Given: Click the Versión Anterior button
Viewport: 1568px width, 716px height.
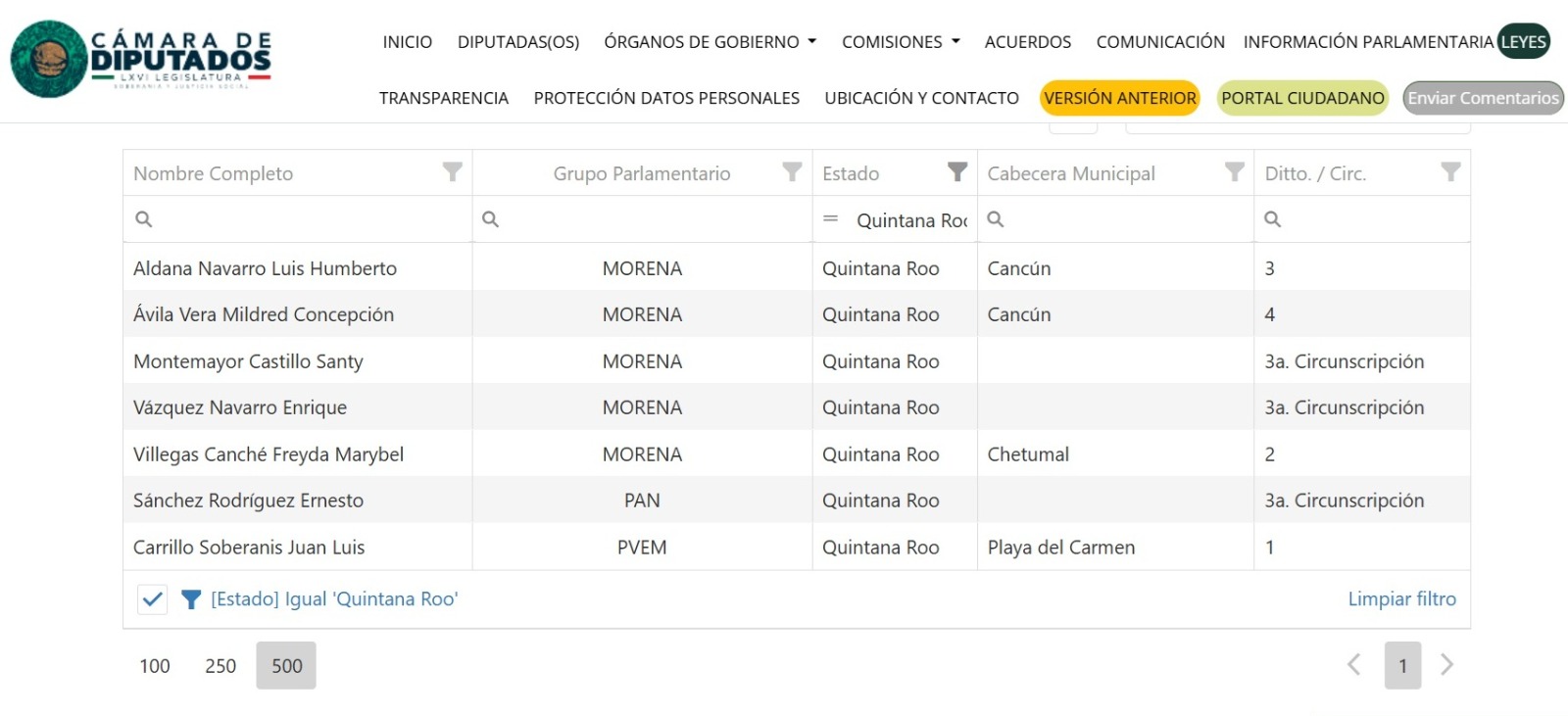Looking at the screenshot, I should (x=1119, y=98).
